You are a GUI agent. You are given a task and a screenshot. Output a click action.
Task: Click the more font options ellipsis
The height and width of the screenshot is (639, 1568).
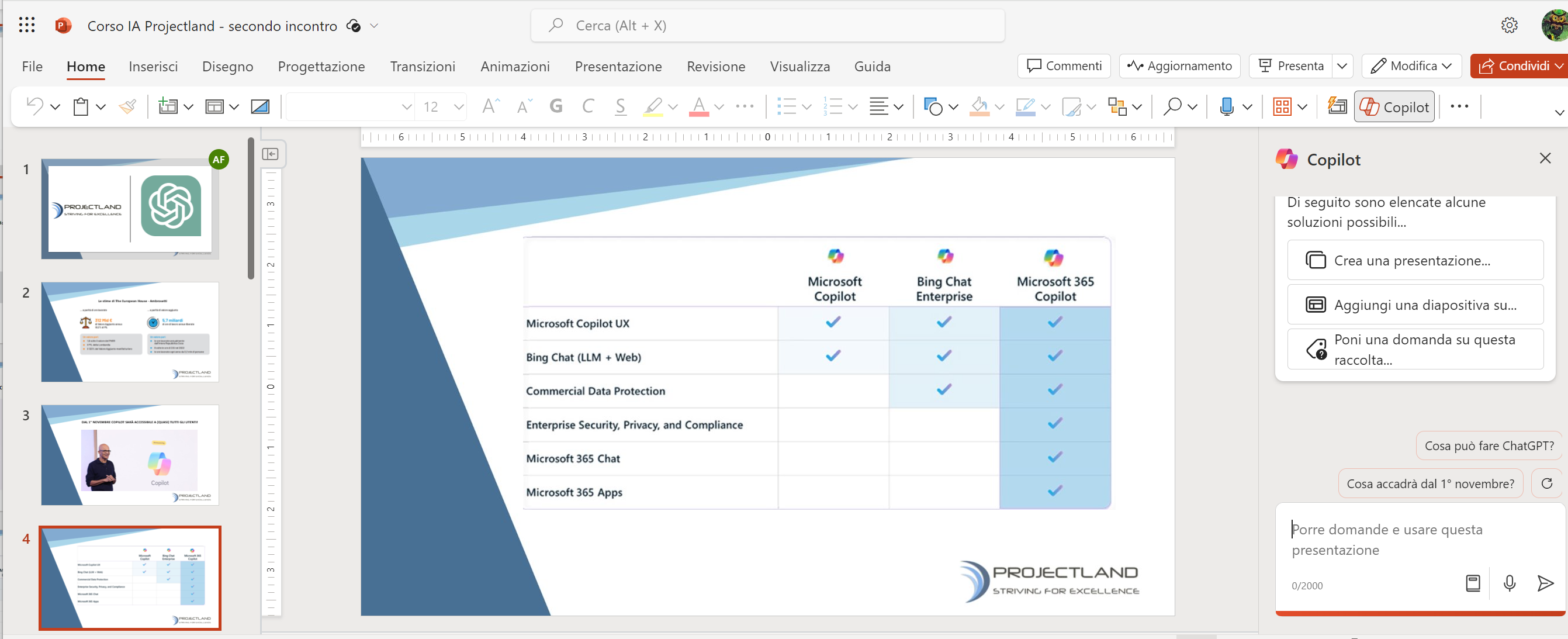tap(745, 106)
